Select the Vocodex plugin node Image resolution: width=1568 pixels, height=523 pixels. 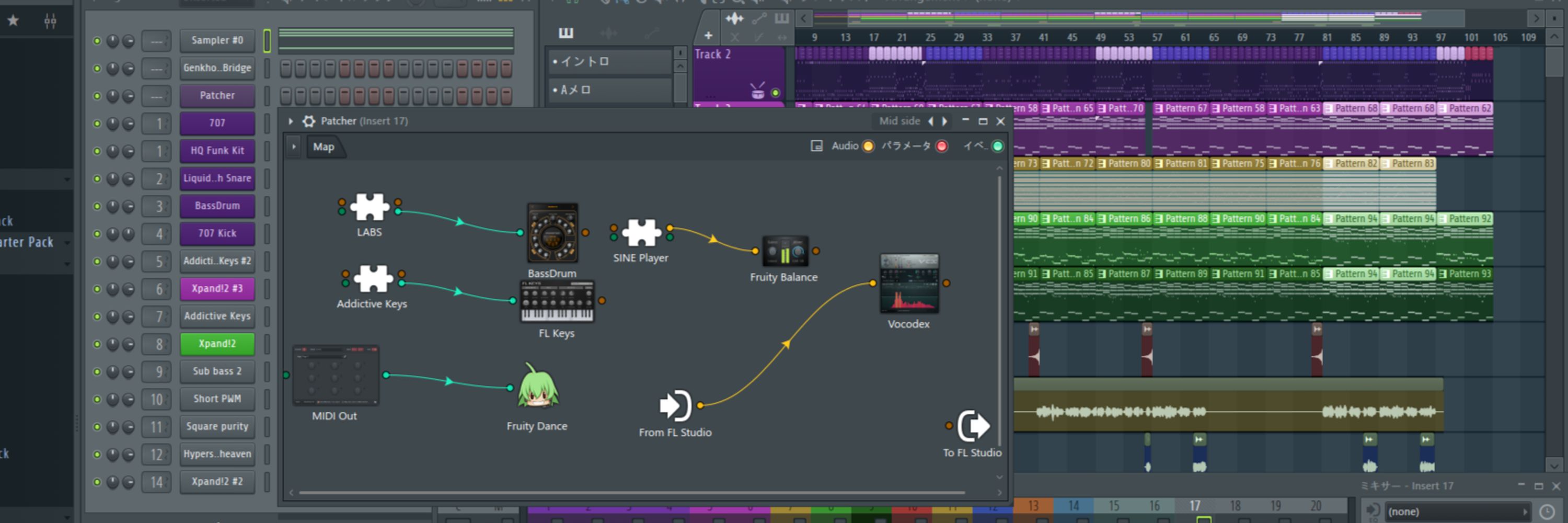pyautogui.click(x=909, y=283)
